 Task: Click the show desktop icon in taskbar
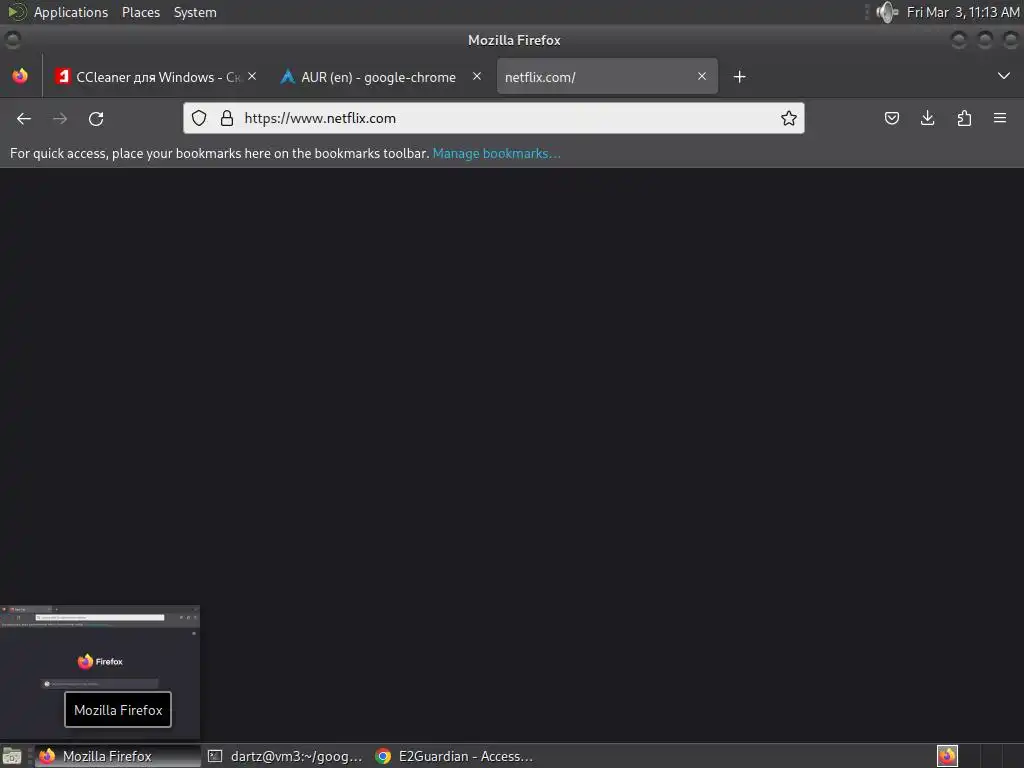12,756
